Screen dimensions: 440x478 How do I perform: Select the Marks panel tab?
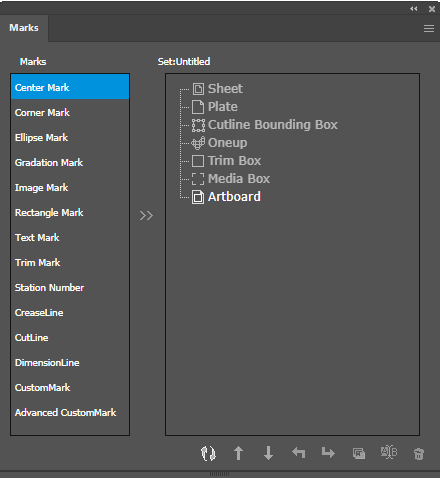(24, 28)
